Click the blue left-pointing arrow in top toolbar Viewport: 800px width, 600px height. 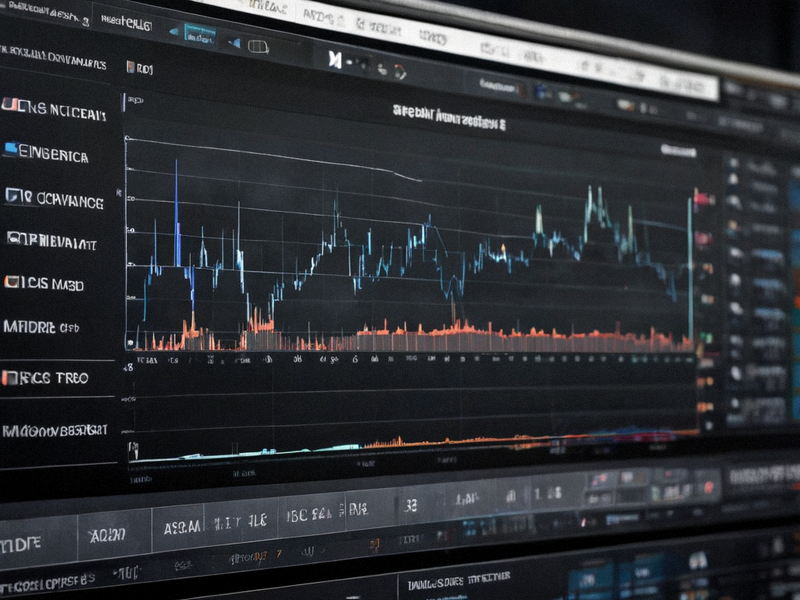click(x=174, y=32)
